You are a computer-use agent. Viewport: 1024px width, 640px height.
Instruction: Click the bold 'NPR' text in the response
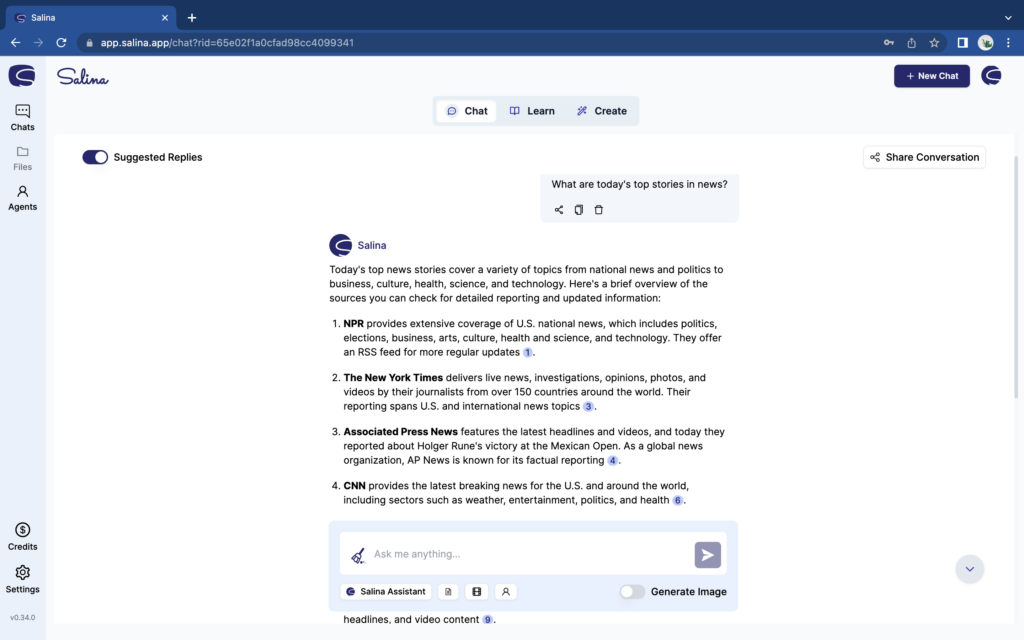353,324
